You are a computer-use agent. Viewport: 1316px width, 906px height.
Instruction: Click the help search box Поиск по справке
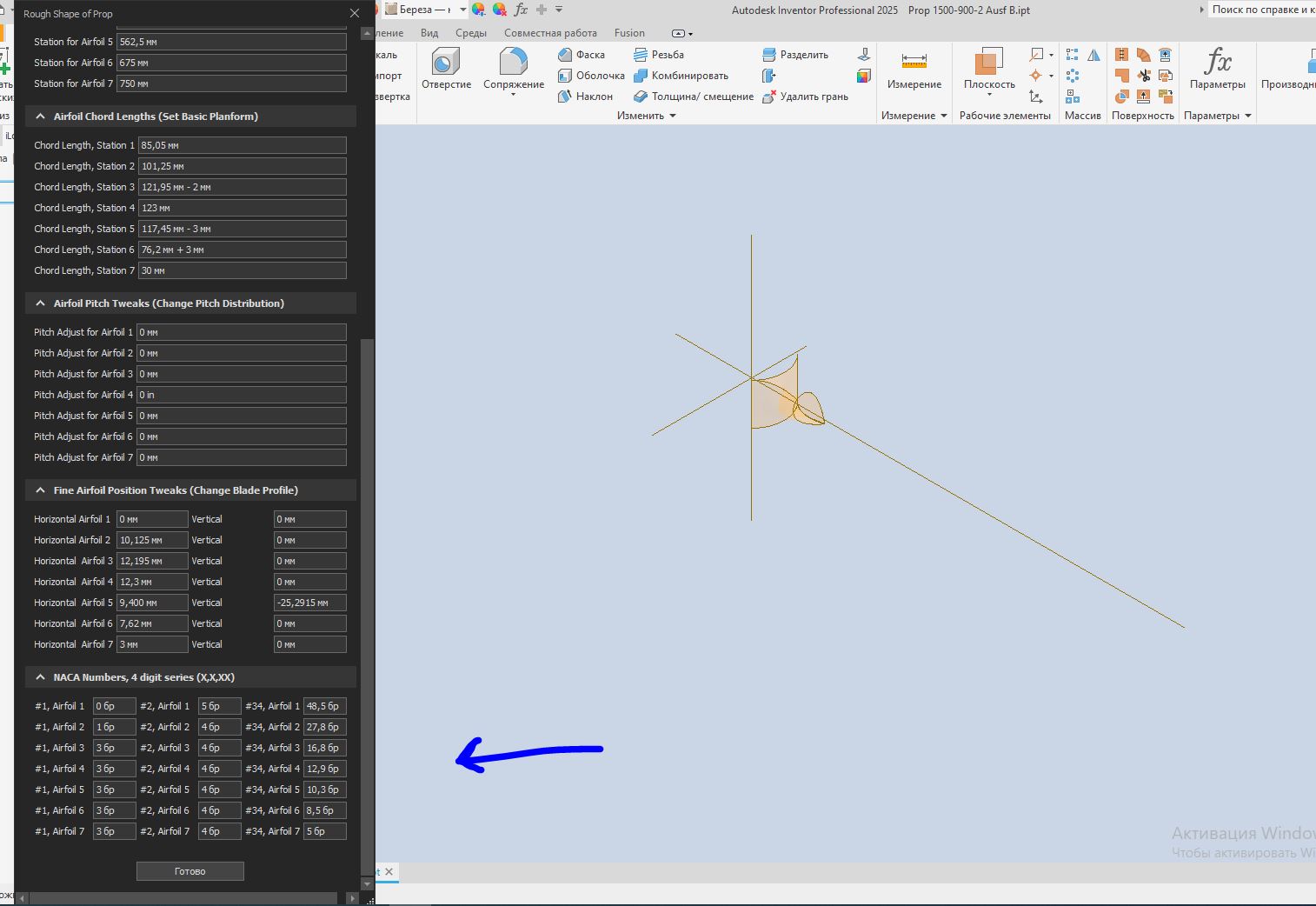[x=1263, y=10]
